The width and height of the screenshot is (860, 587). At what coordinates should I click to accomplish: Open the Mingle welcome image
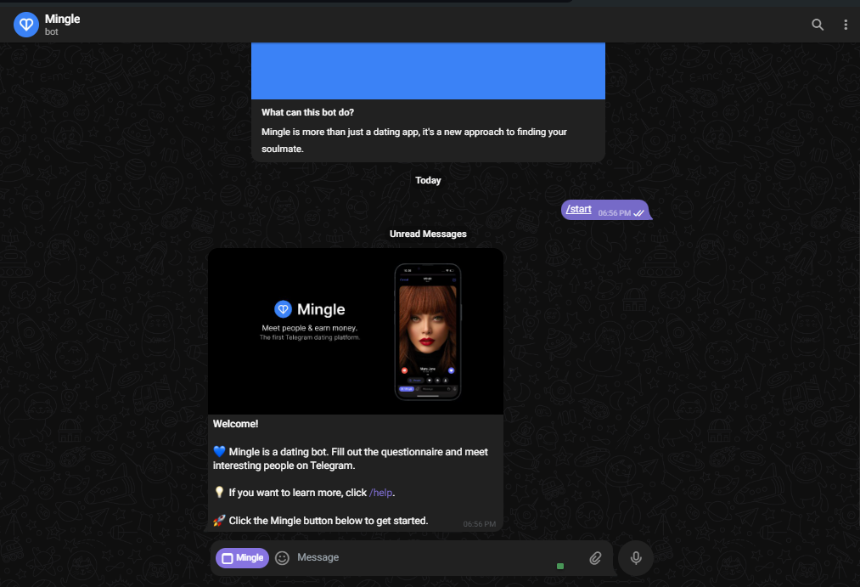pyautogui.click(x=356, y=331)
